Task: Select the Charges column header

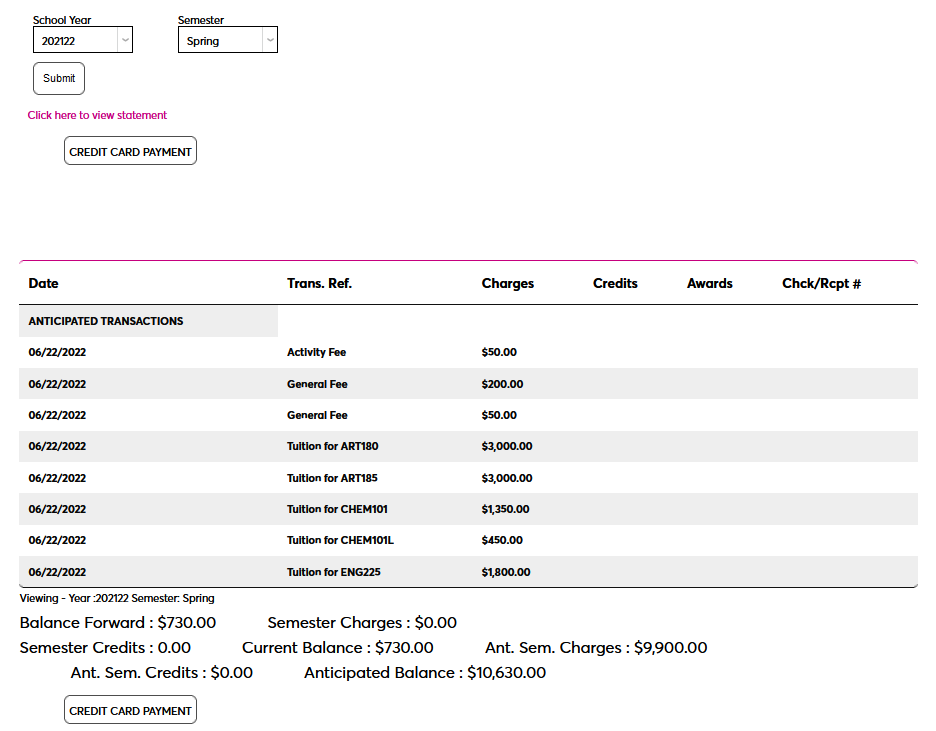Action: point(507,284)
